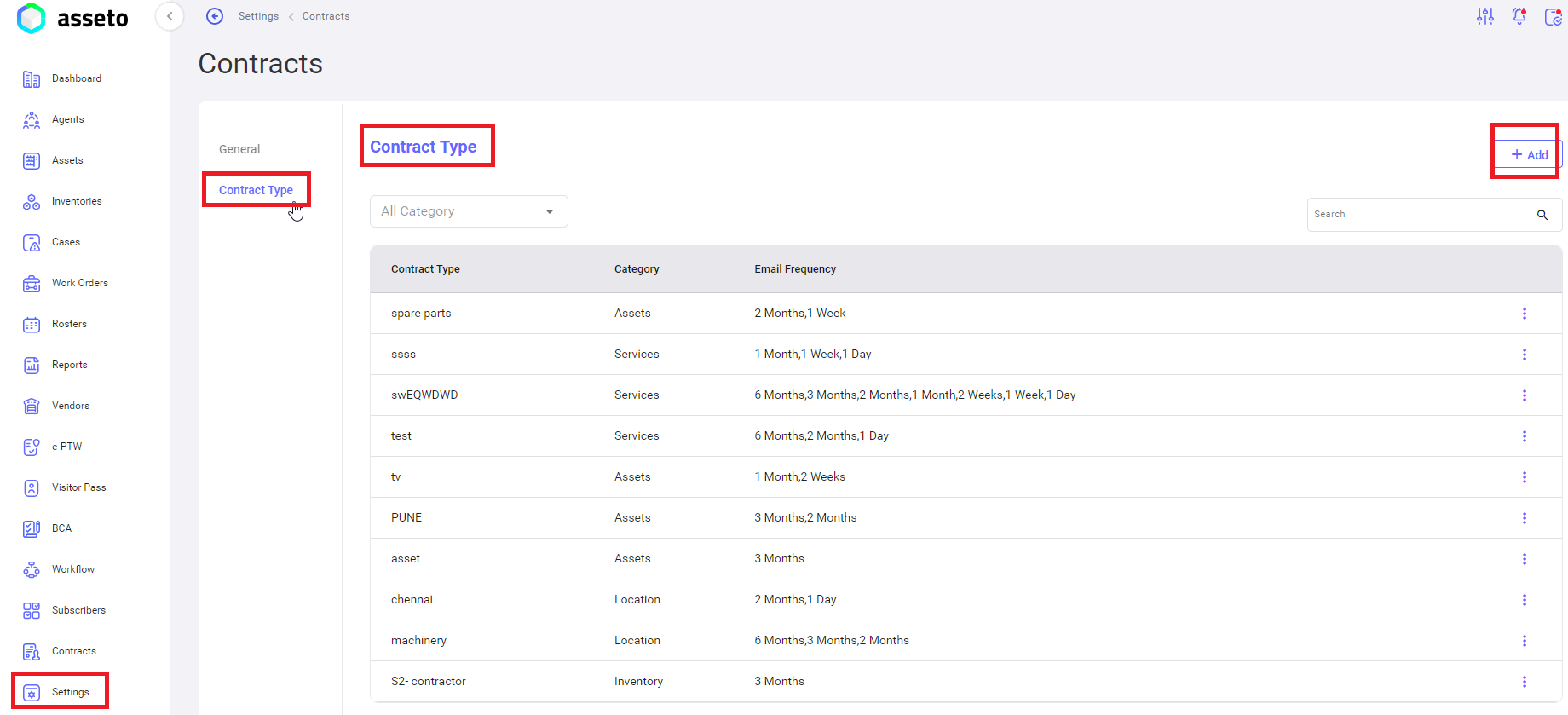The width and height of the screenshot is (1568, 715).
Task: Sort by Category column header
Action: pos(637,269)
